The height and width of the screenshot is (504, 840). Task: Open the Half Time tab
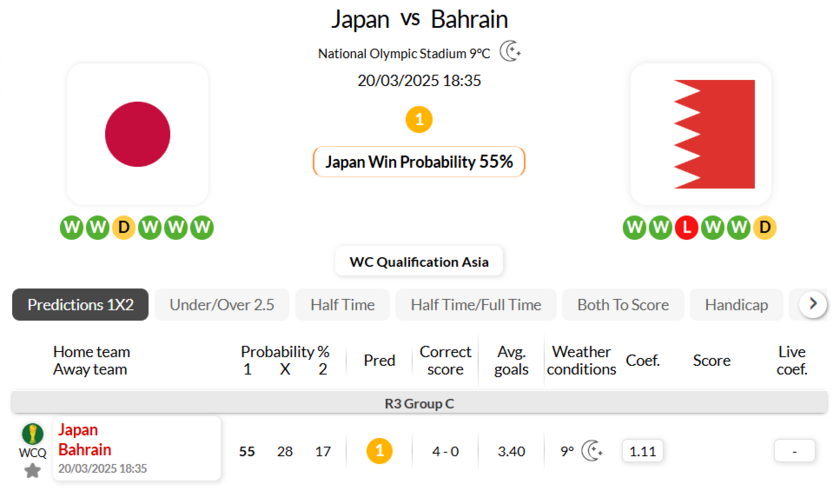point(342,305)
